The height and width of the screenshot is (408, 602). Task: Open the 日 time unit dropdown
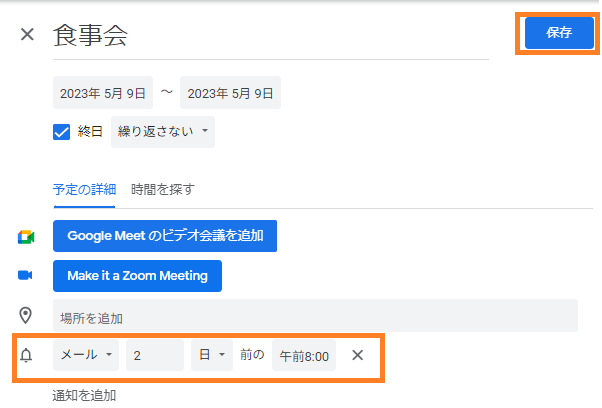coord(212,355)
